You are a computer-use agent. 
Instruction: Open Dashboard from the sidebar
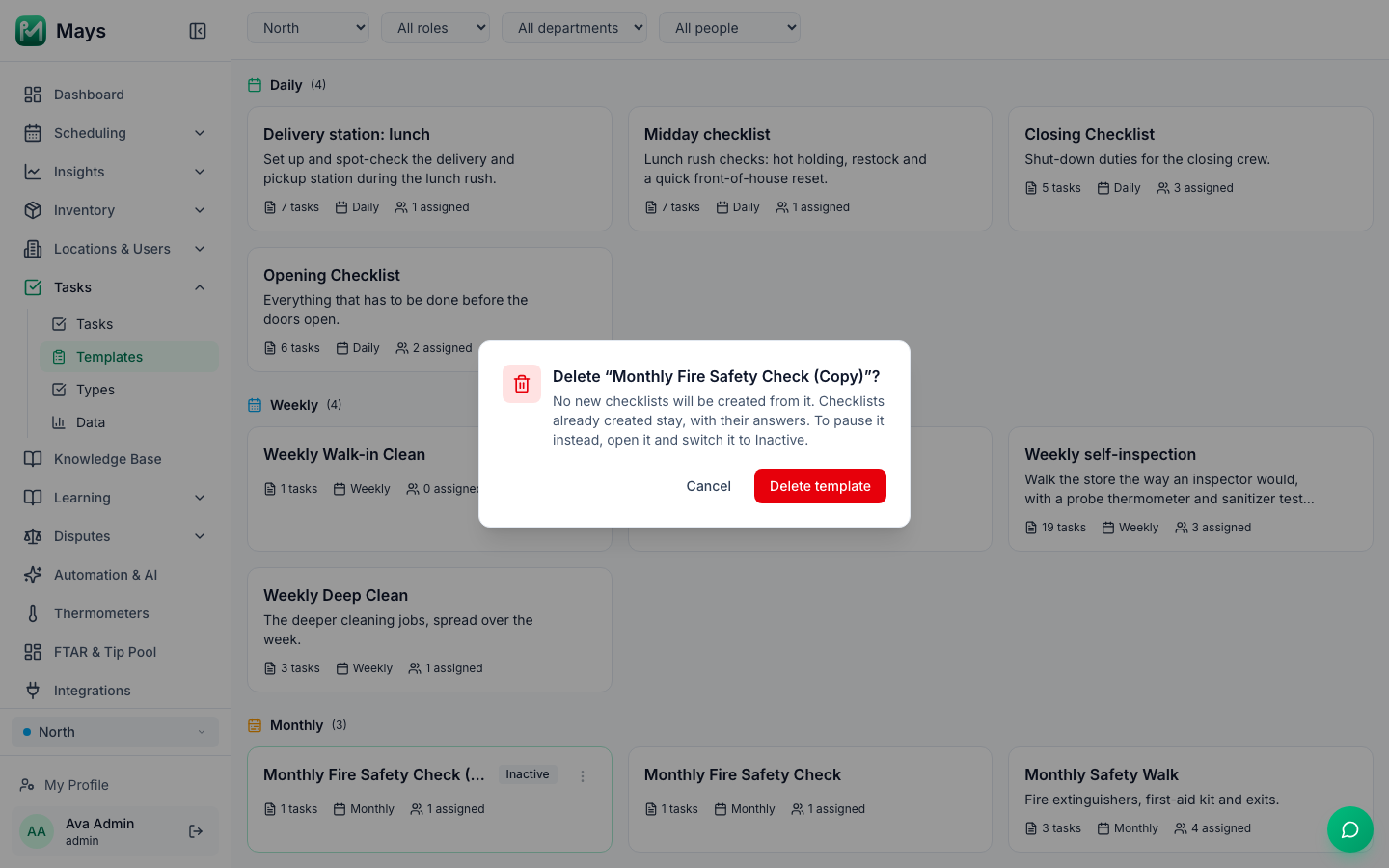pos(115,95)
